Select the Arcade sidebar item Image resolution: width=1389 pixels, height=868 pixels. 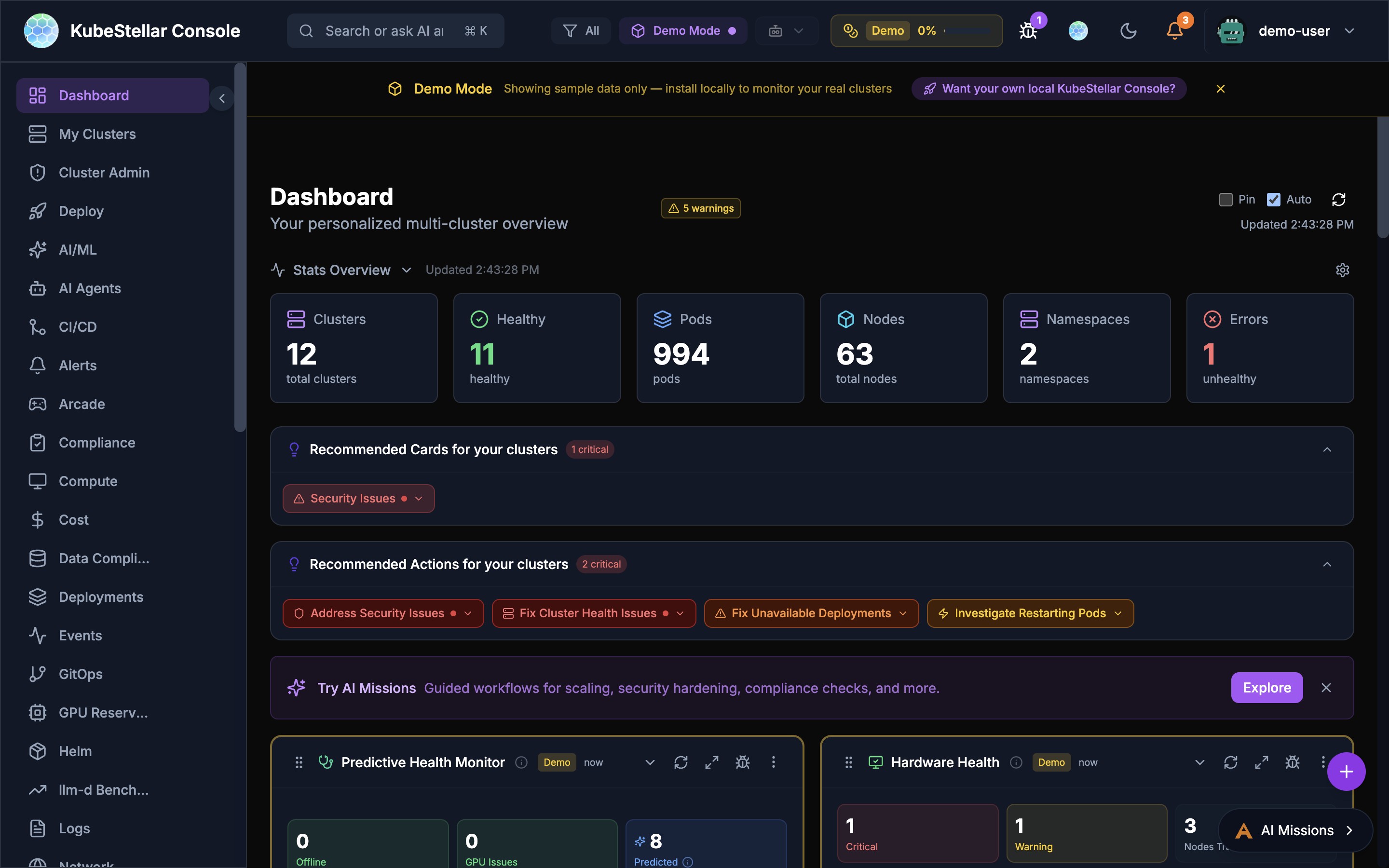(82, 404)
